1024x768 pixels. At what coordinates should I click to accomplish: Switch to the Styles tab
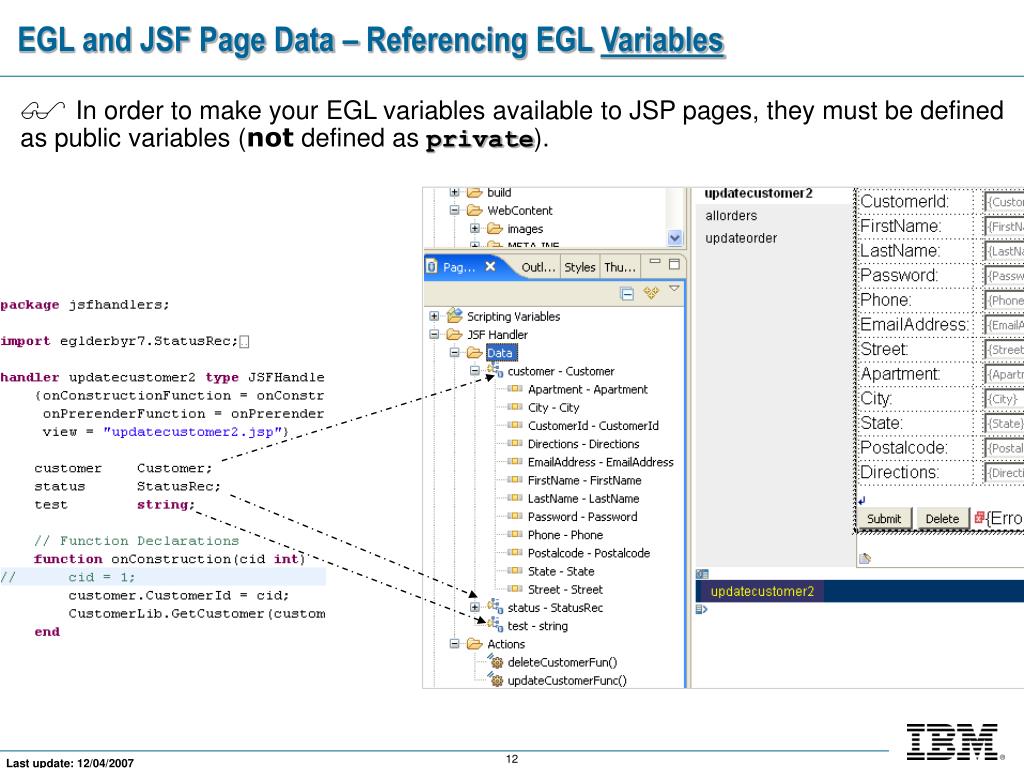pyautogui.click(x=579, y=267)
